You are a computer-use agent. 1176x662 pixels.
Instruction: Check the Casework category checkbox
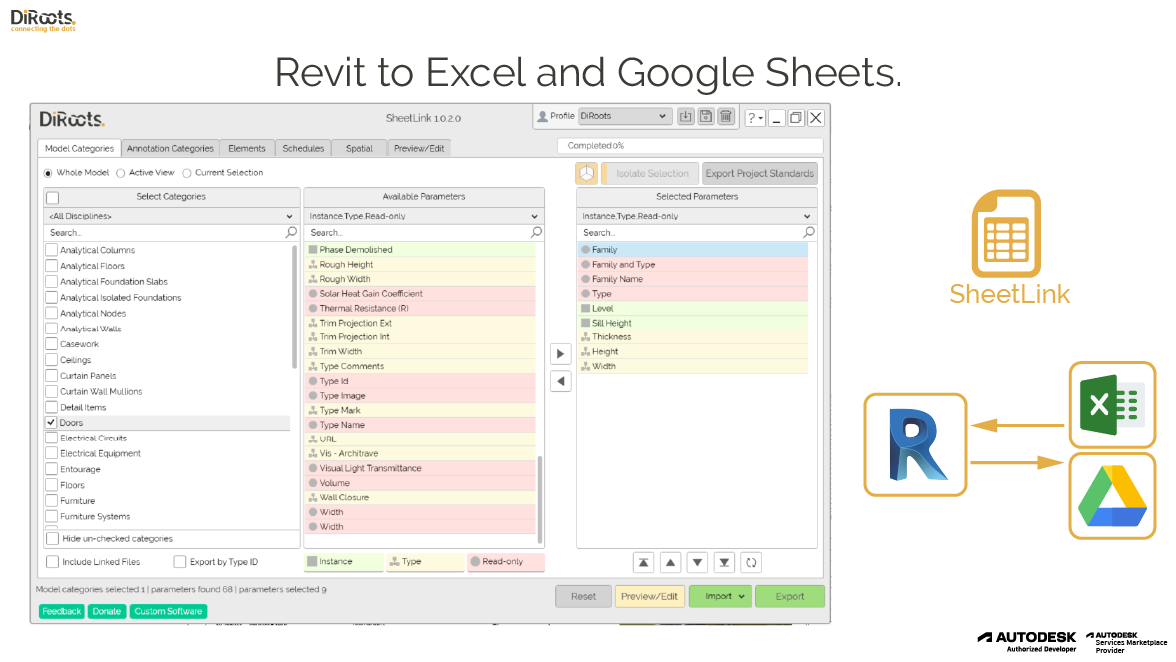coord(52,344)
